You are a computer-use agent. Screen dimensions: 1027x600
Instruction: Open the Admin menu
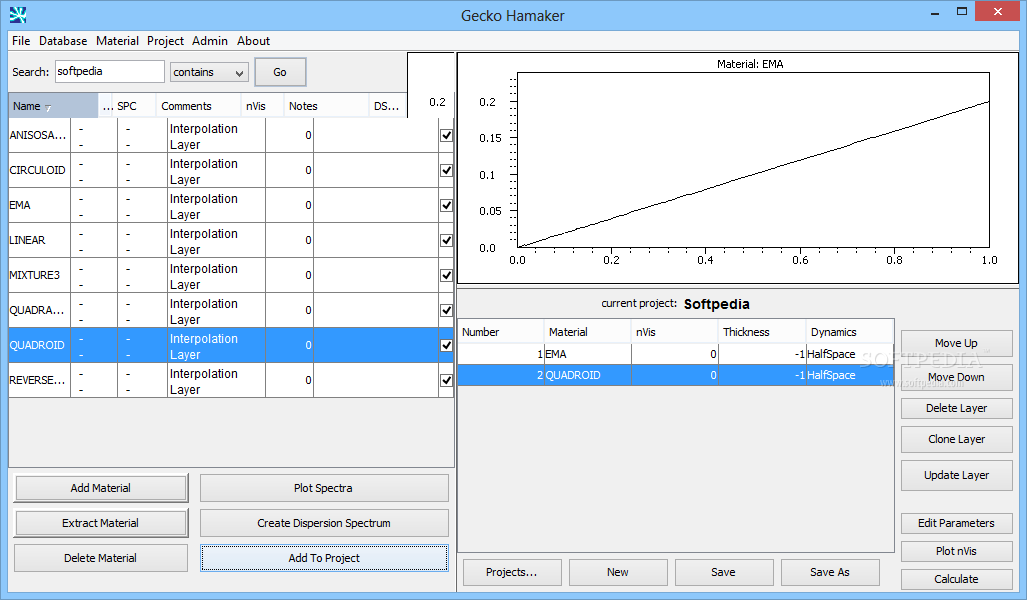pyautogui.click(x=210, y=41)
